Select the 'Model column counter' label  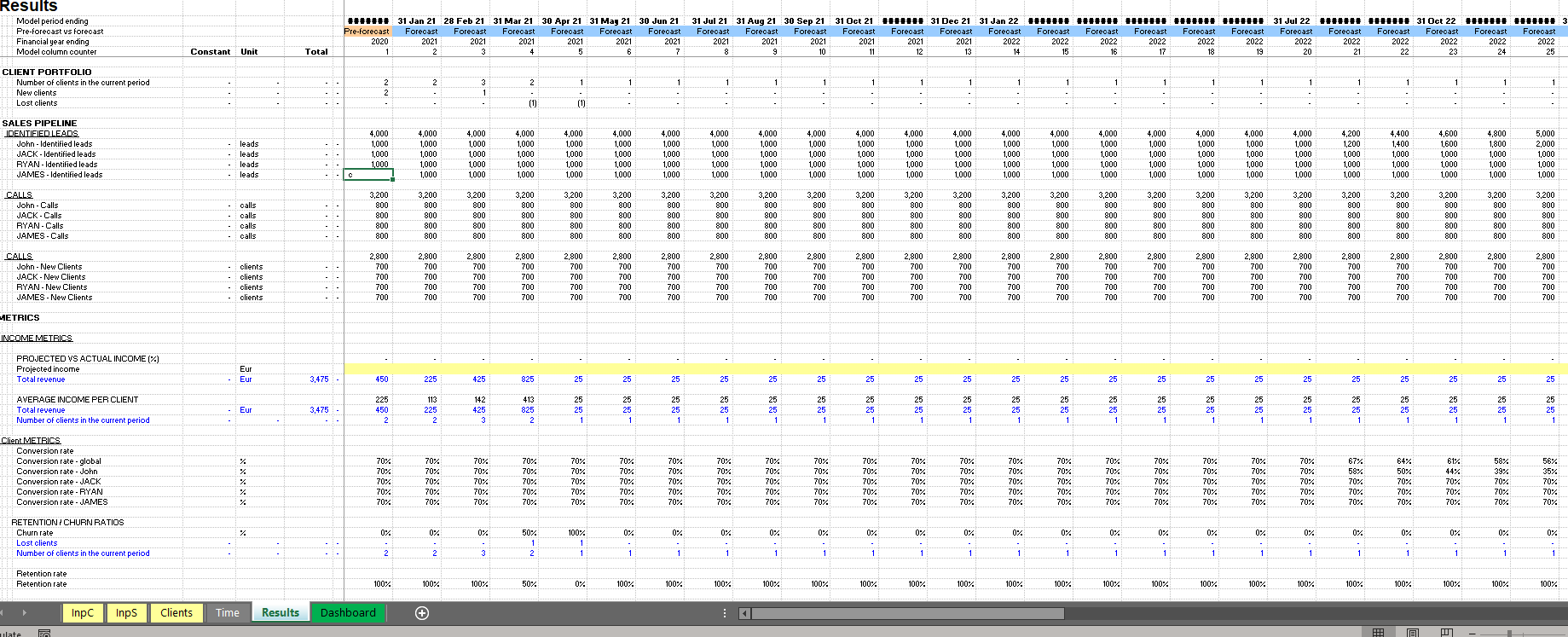point(56,52)
